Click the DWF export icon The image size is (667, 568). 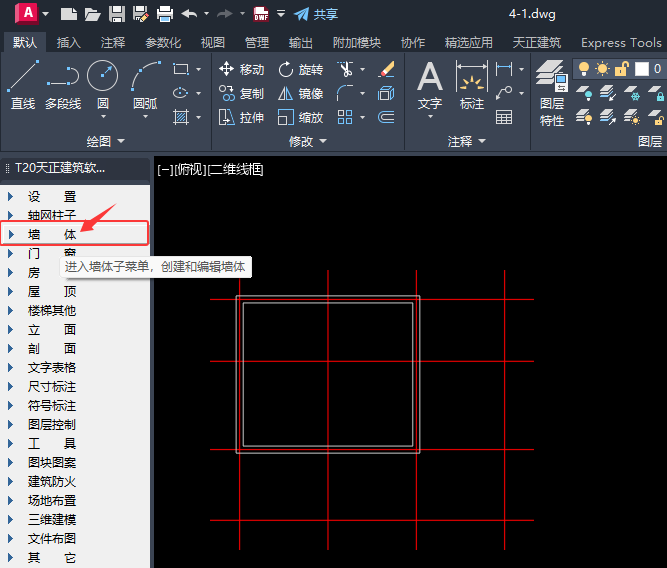(x=261, y=14)
